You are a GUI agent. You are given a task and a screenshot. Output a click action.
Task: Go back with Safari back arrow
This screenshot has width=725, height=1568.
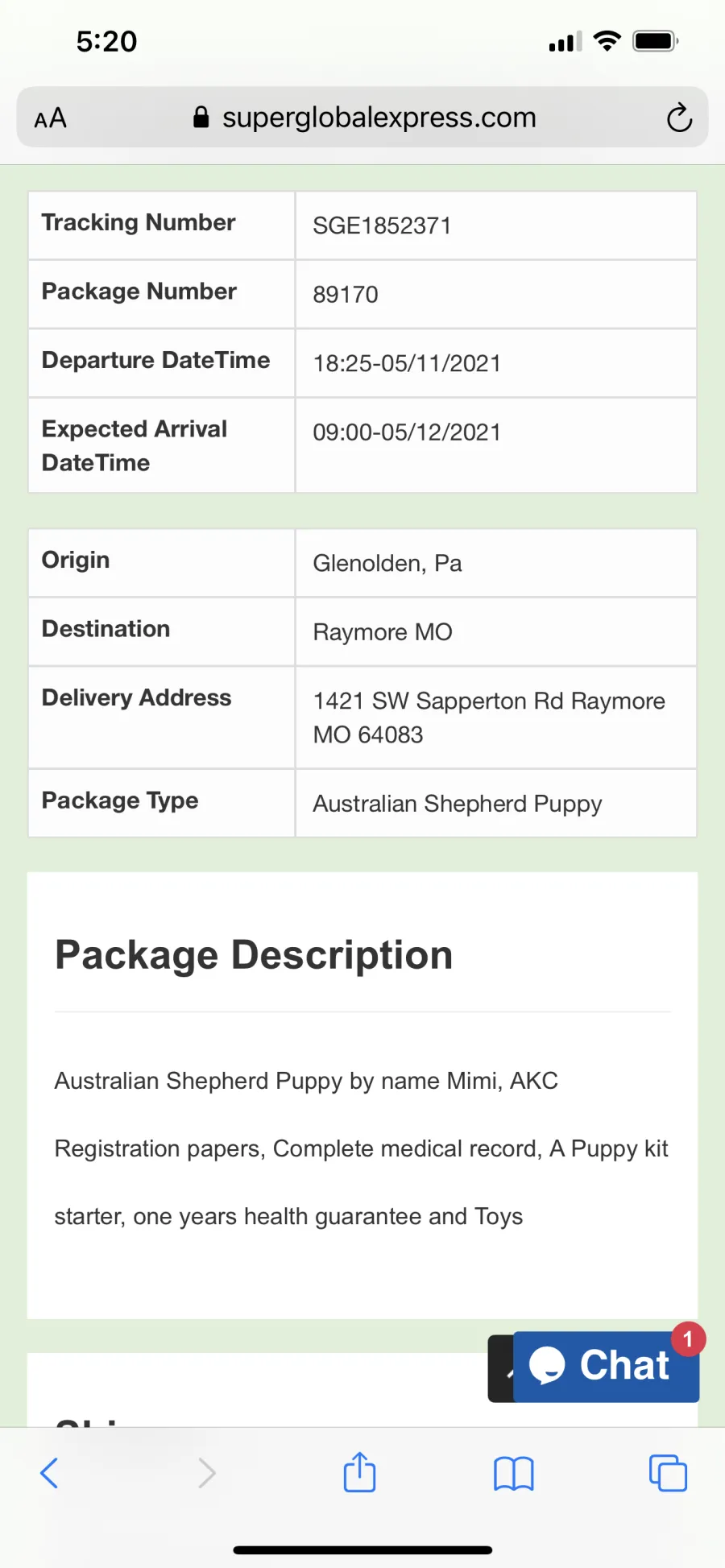49,1473
